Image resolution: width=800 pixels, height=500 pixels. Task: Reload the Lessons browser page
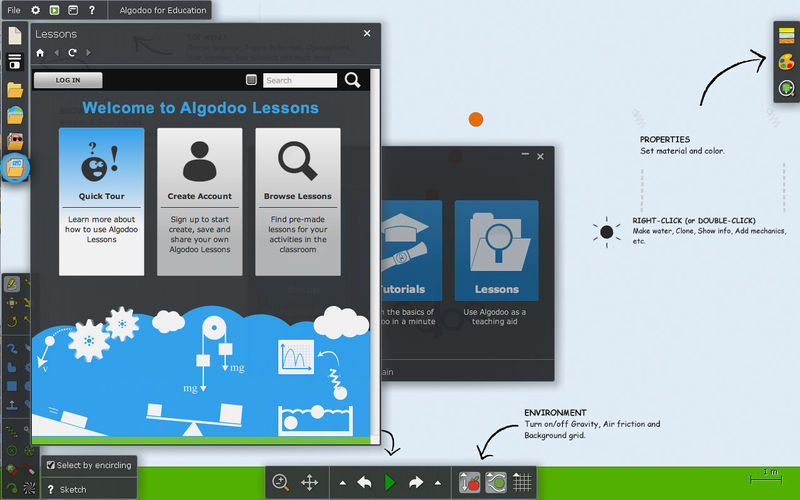pyautogui.click(x=72, y=53)
